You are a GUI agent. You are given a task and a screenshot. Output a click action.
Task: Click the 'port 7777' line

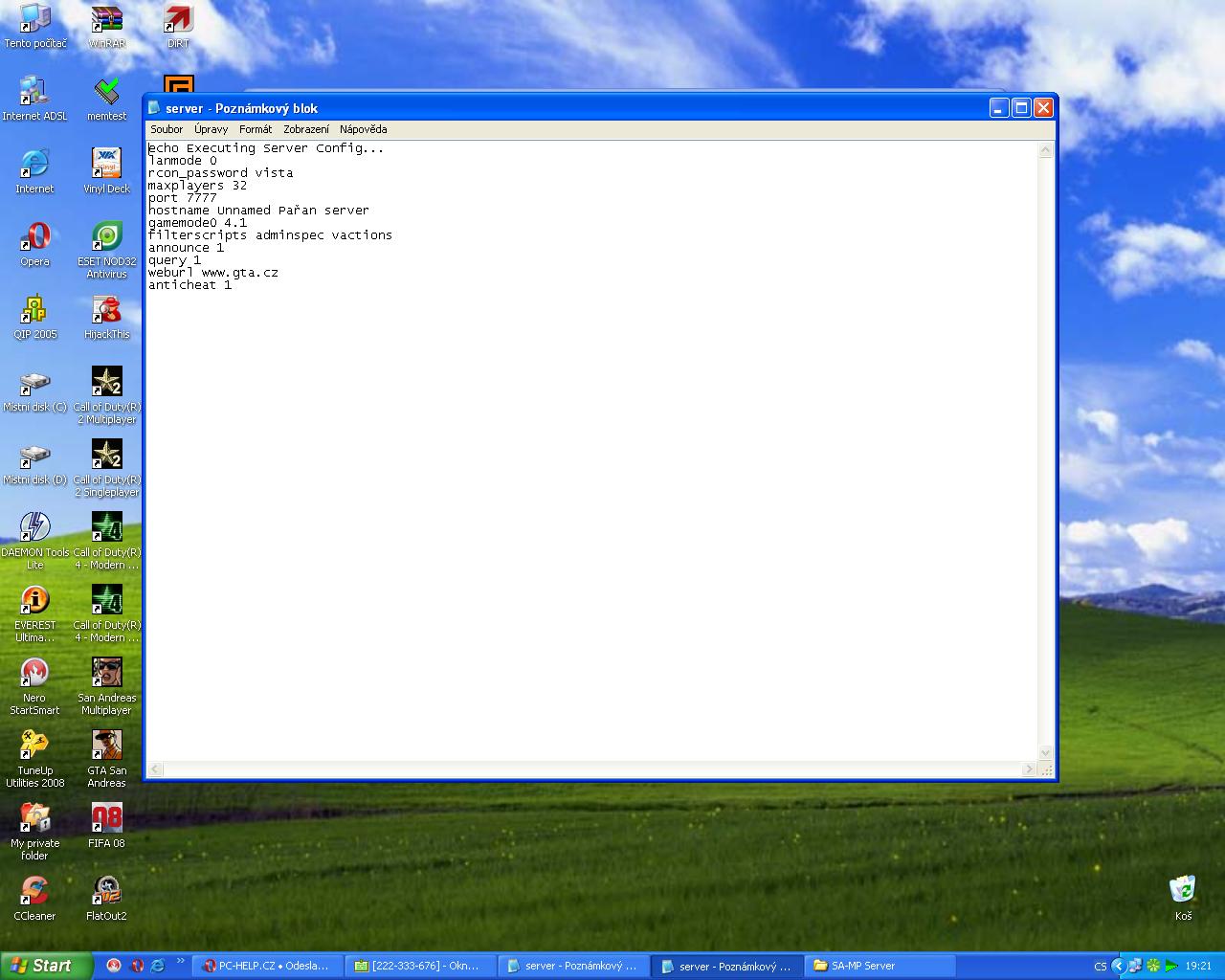tap(183, 198)
